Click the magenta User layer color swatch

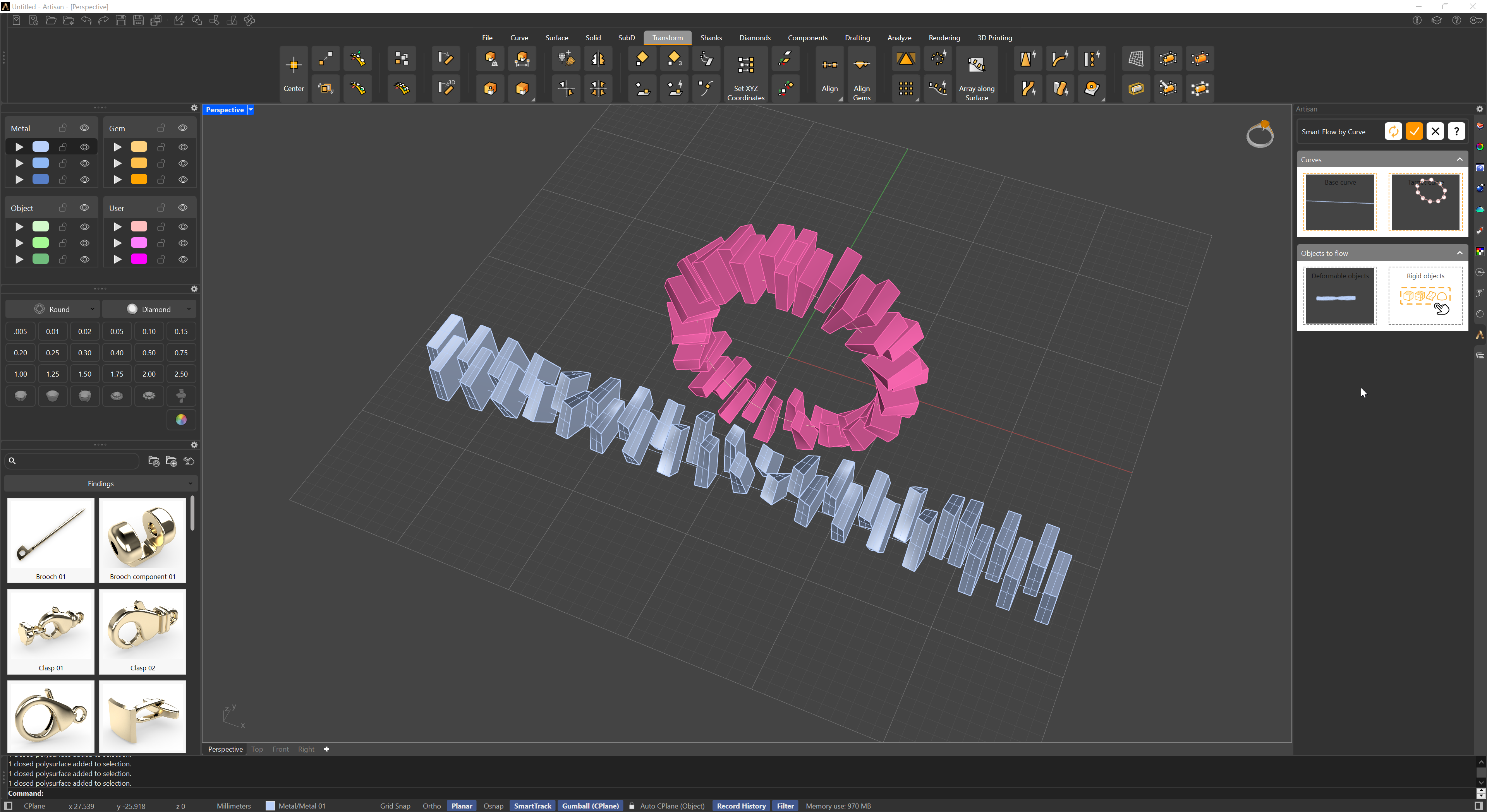pos(139,259)
